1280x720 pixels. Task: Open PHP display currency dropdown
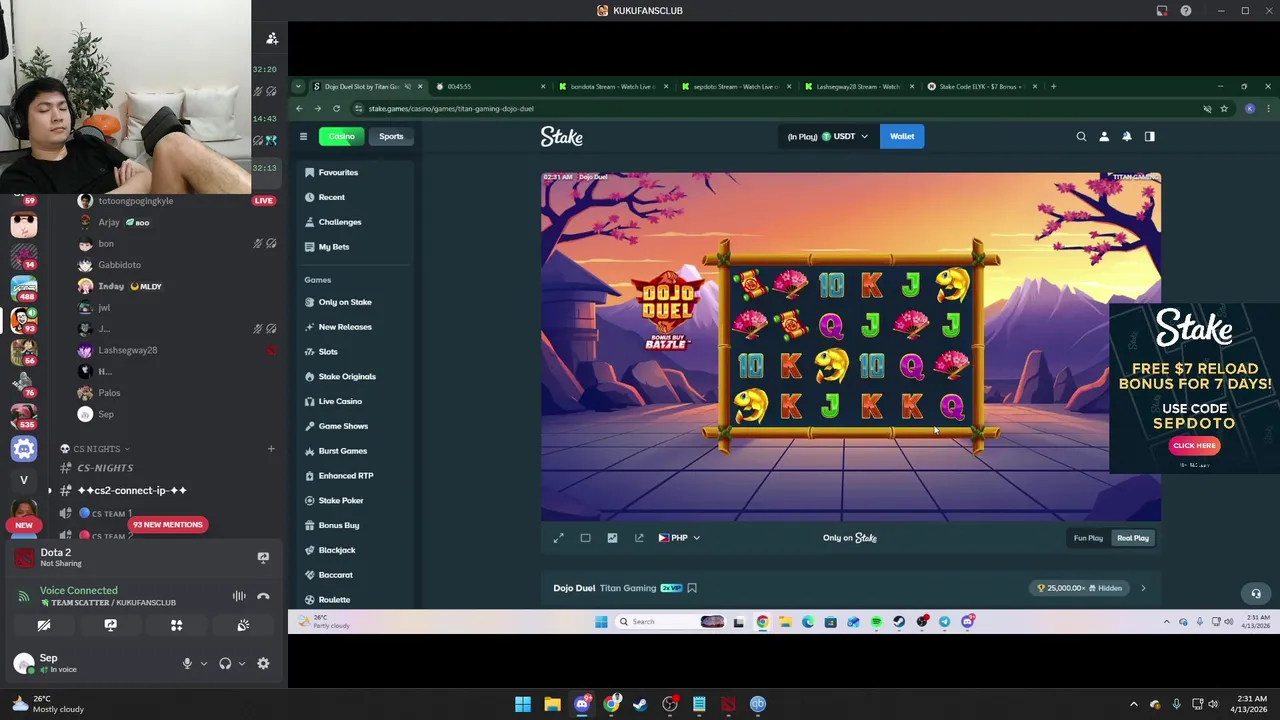(679, 538)
